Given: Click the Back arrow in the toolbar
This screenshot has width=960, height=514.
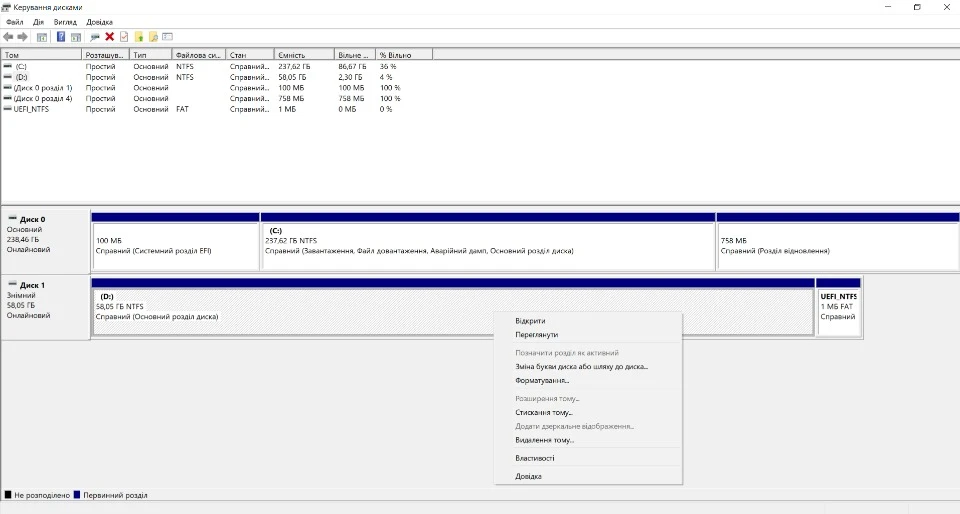Looking at the screenshot, I should (8, 37).
